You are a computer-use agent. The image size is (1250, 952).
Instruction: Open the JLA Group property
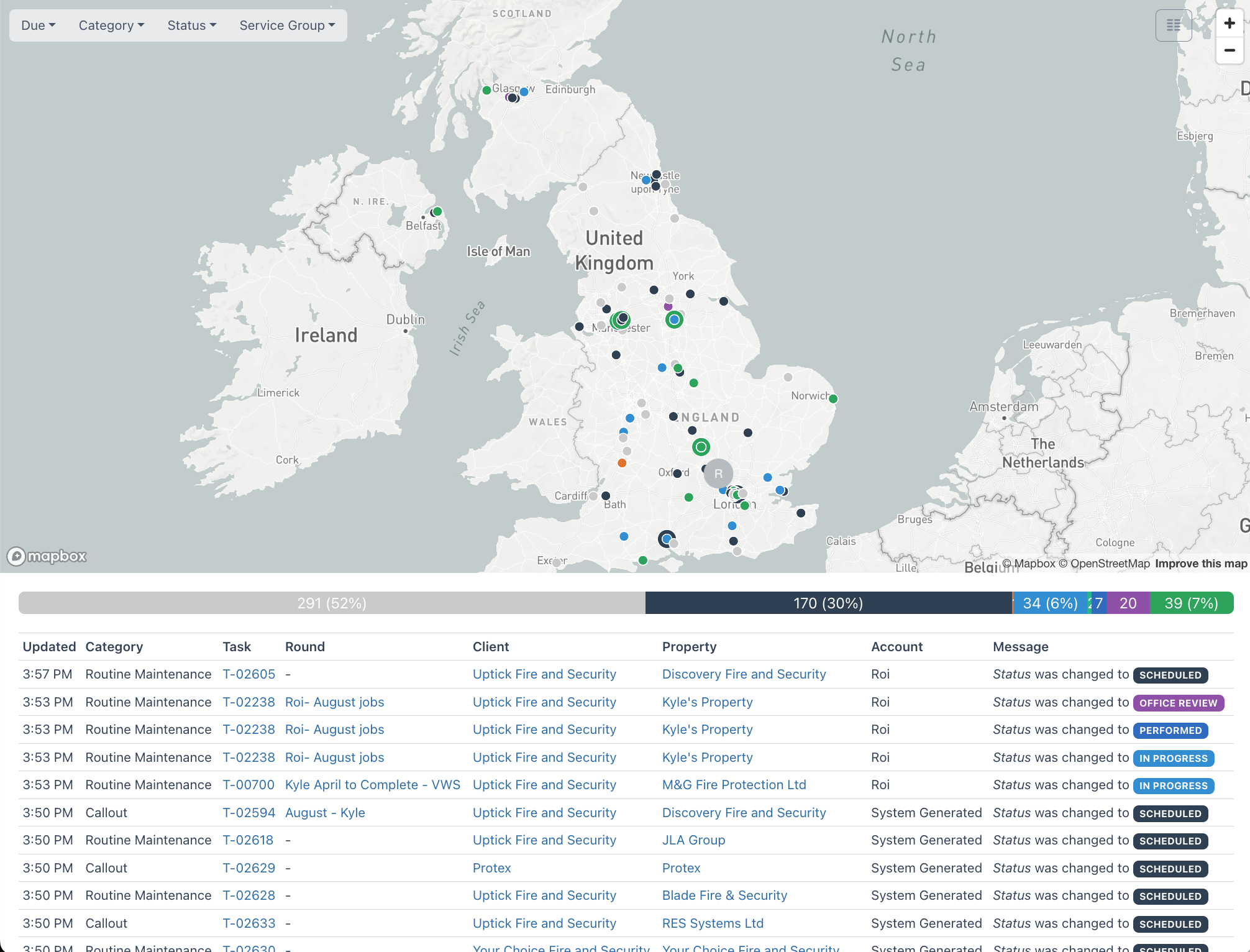coord(693,840)
